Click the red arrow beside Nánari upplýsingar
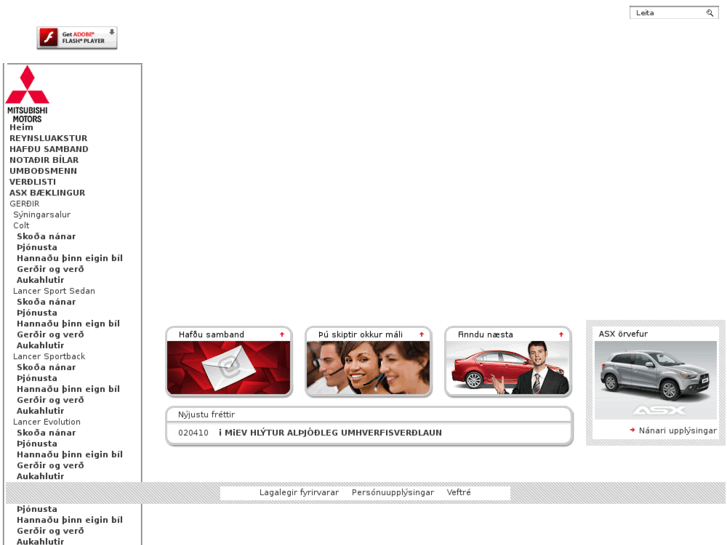Viewport: 727px width, 545px height. click(632, 430)
